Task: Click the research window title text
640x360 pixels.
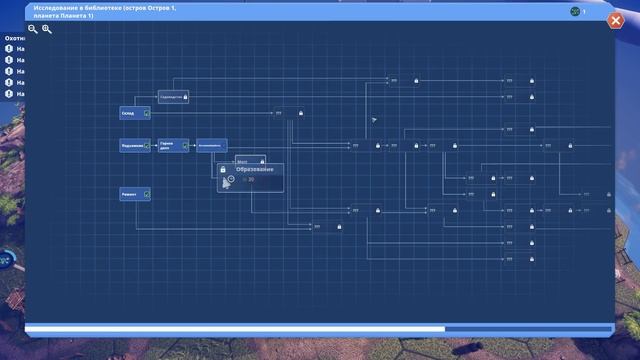Action: coord(104,11)
